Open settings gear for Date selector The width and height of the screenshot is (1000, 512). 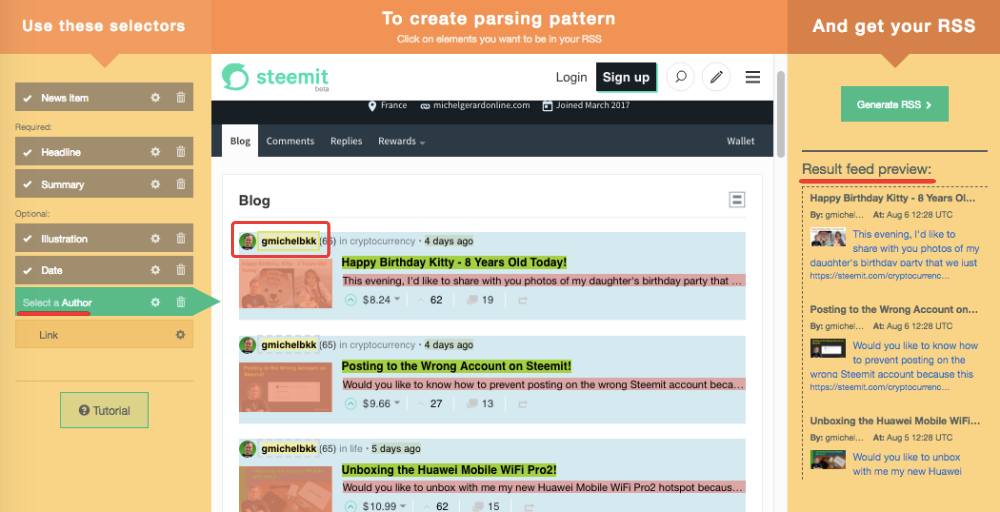click(x=155, y=270)
